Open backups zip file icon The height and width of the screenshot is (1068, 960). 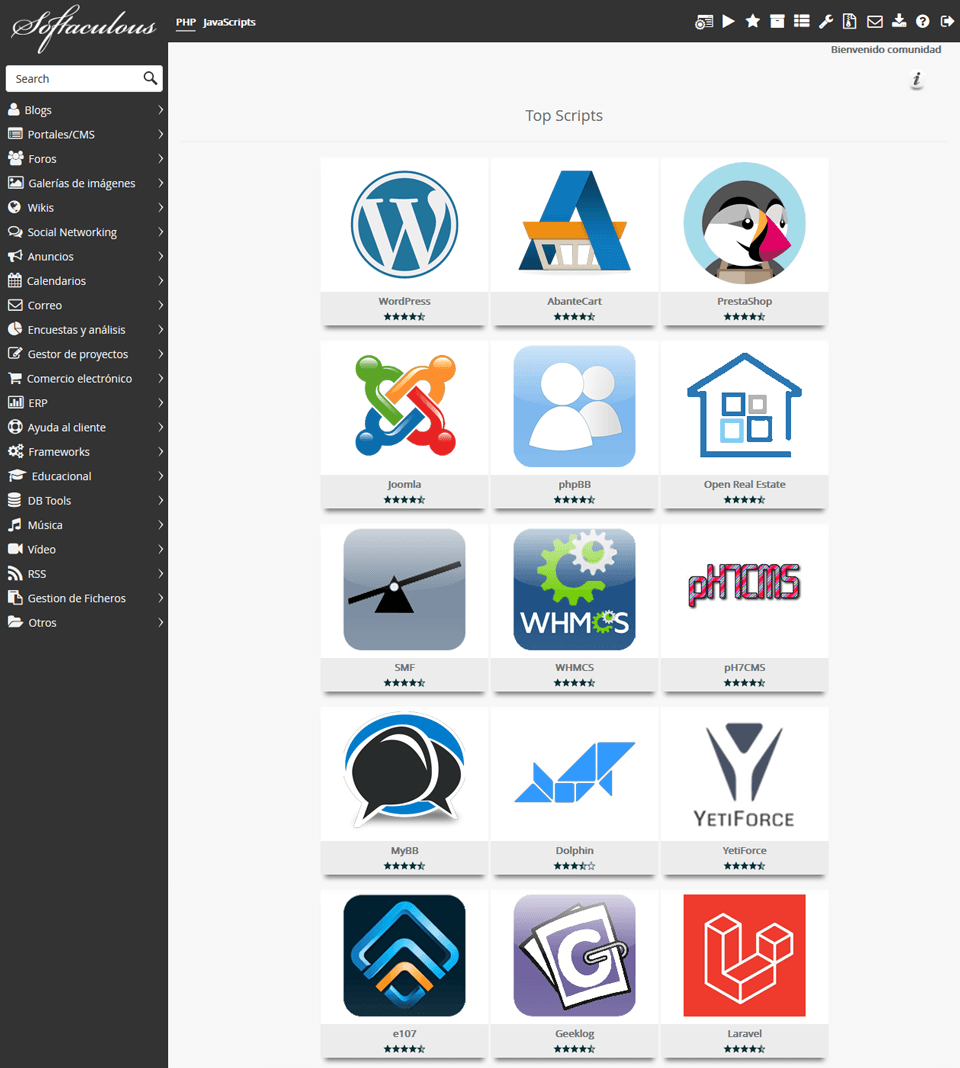(850, 21)
